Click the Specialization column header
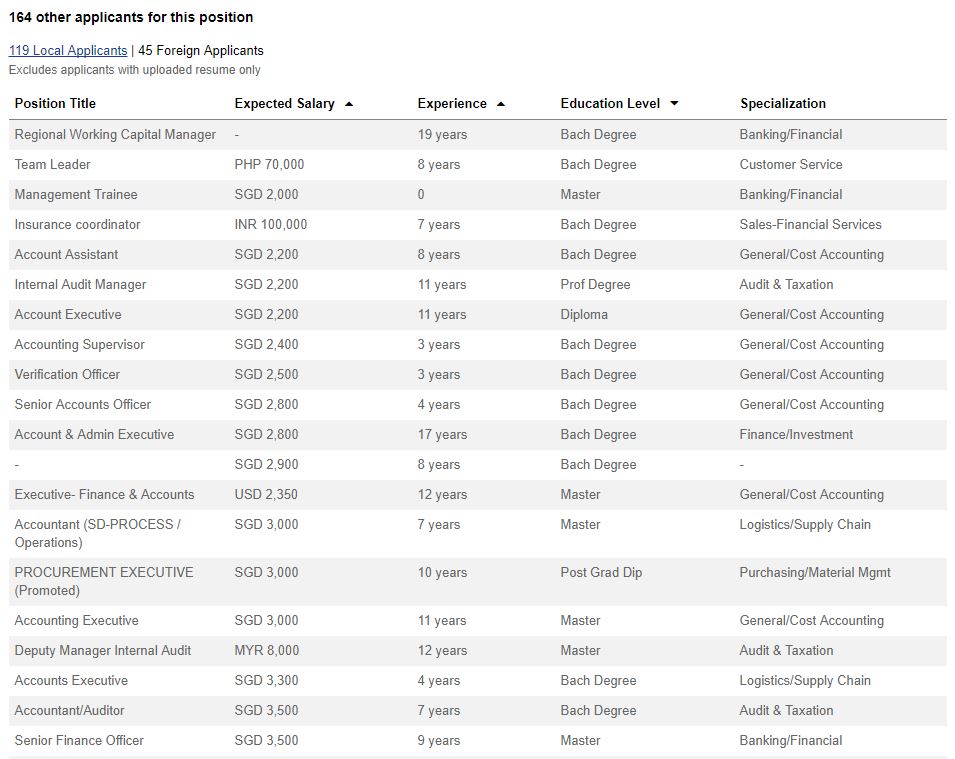The height and width of the screenshot is (759, 955). [783, 104]
